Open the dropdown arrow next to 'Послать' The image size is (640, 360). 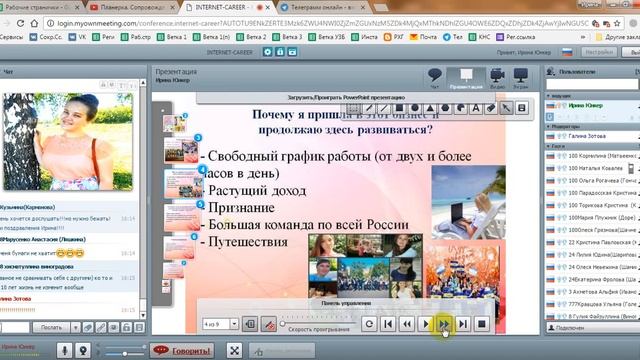point(76,327)
